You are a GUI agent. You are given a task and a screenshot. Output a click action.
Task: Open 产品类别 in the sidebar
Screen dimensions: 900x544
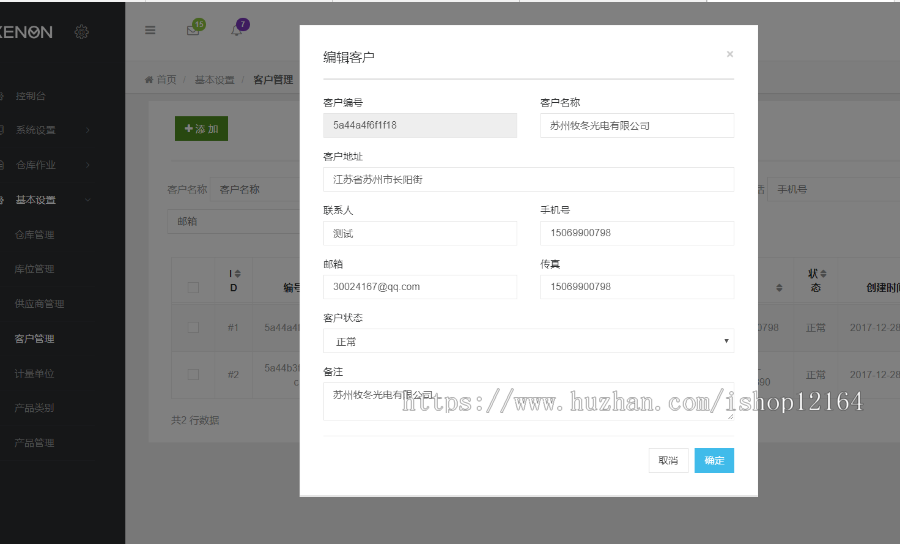34,408
